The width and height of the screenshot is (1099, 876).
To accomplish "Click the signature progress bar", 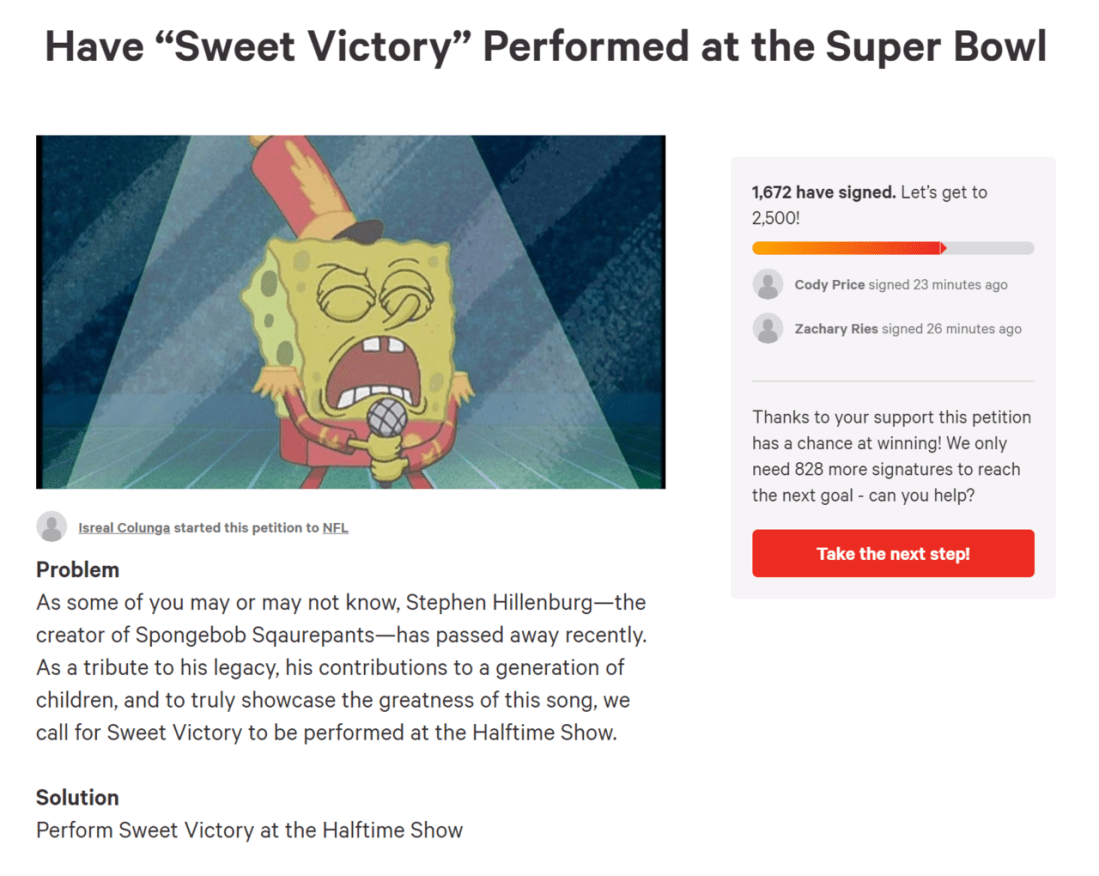I will pyautogui.click(x=892, y=248).
